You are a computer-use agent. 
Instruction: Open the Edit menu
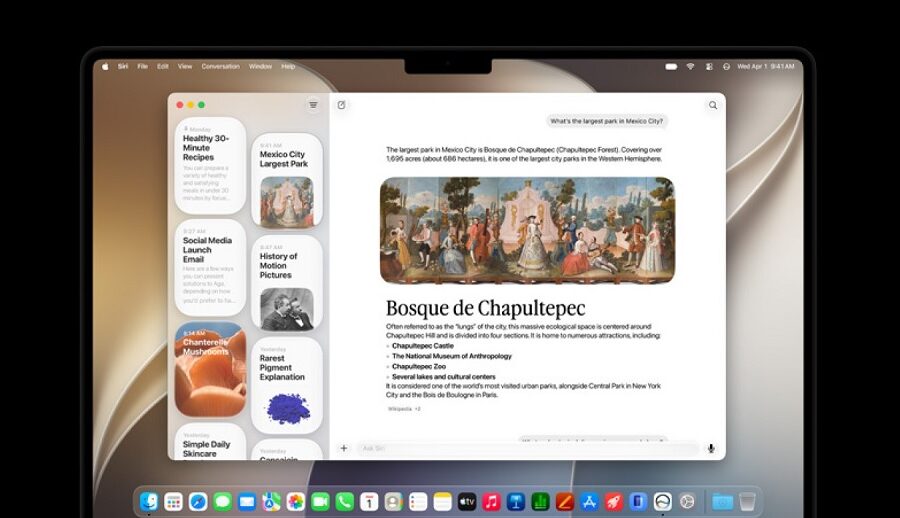tap(163, 67)
